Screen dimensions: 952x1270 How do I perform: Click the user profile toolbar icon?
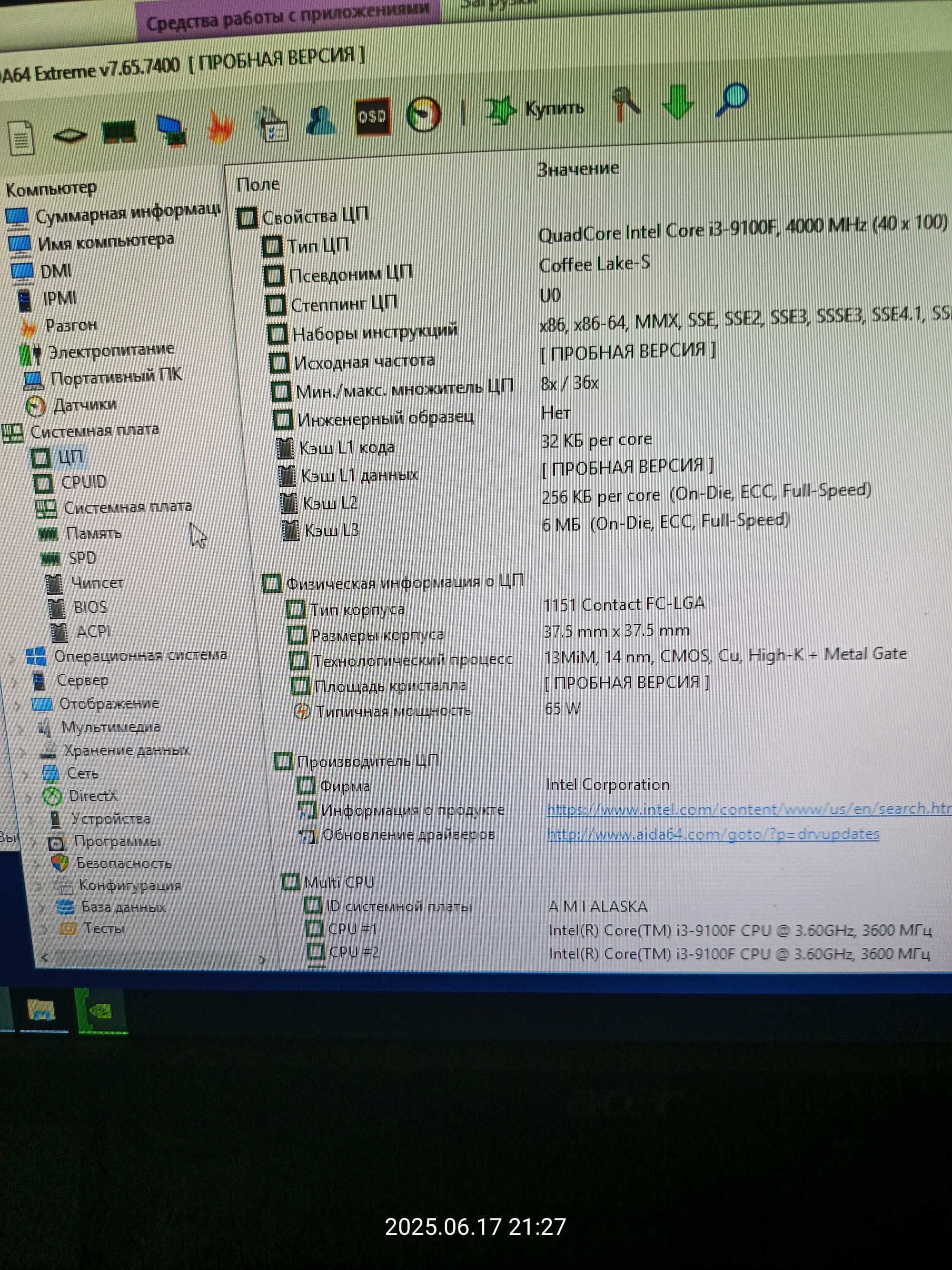pyautogui.click(x=321, y=120)
